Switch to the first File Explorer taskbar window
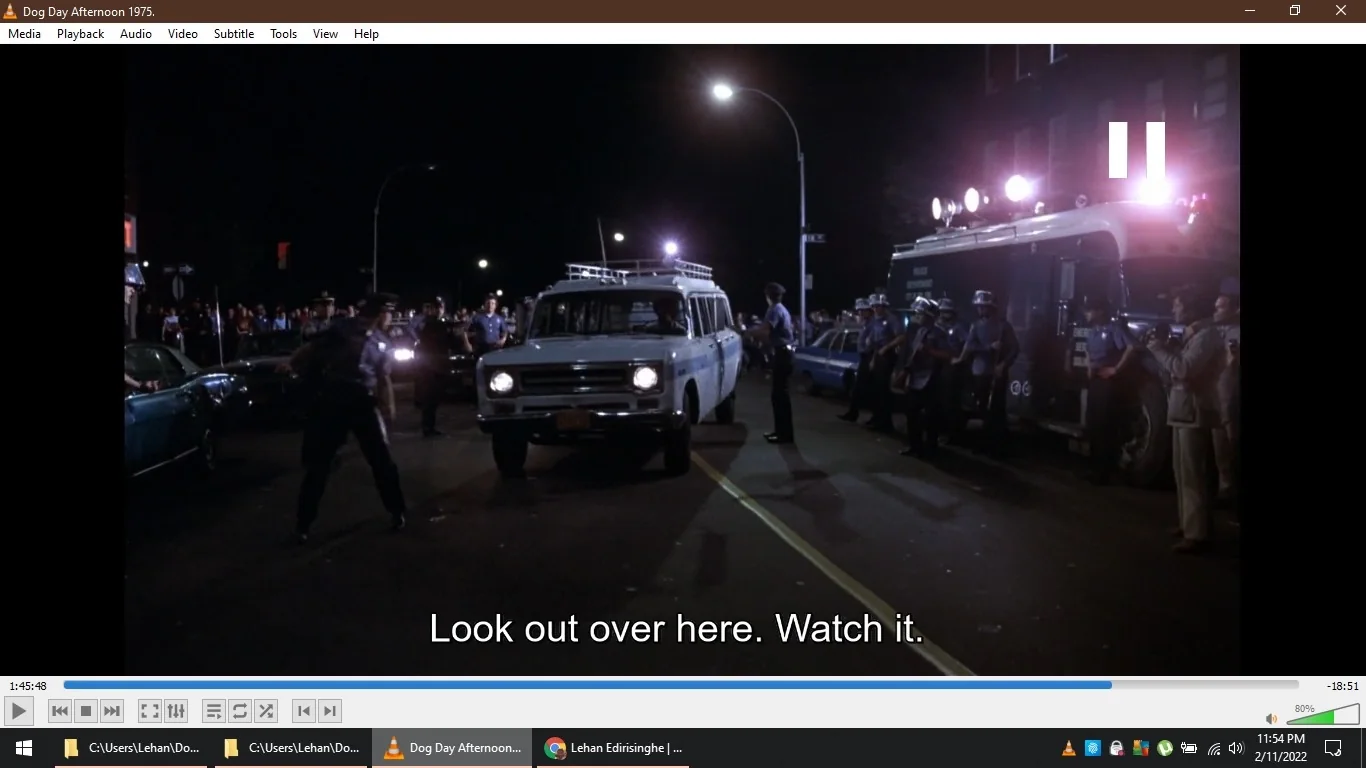The image size is (1366, 768). click(132, 748)
